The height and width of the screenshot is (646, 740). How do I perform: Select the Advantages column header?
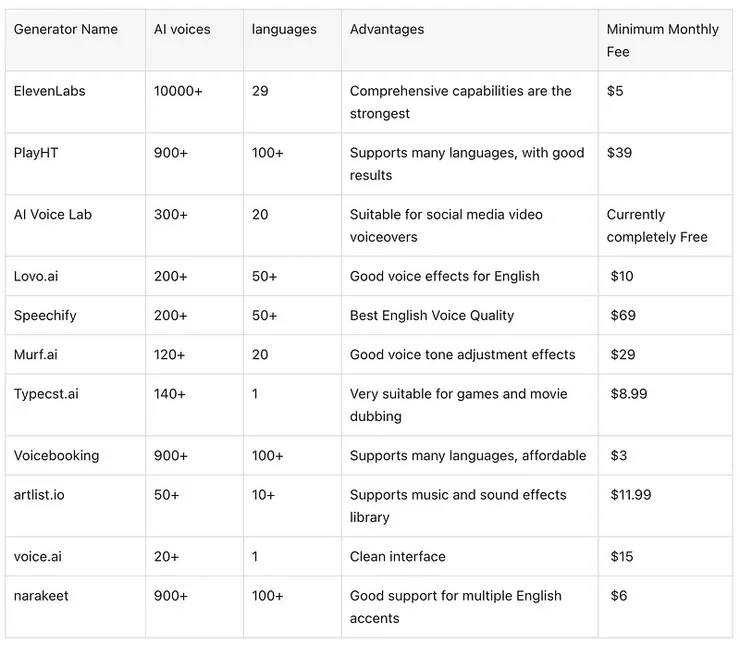pyautogui.click(x=387, y=30)
